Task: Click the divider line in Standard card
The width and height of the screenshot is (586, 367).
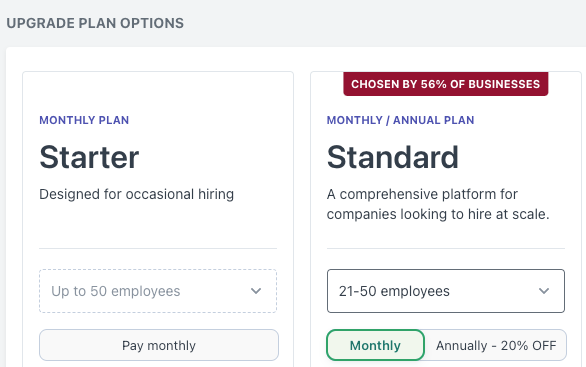Action: click(446, 248)
